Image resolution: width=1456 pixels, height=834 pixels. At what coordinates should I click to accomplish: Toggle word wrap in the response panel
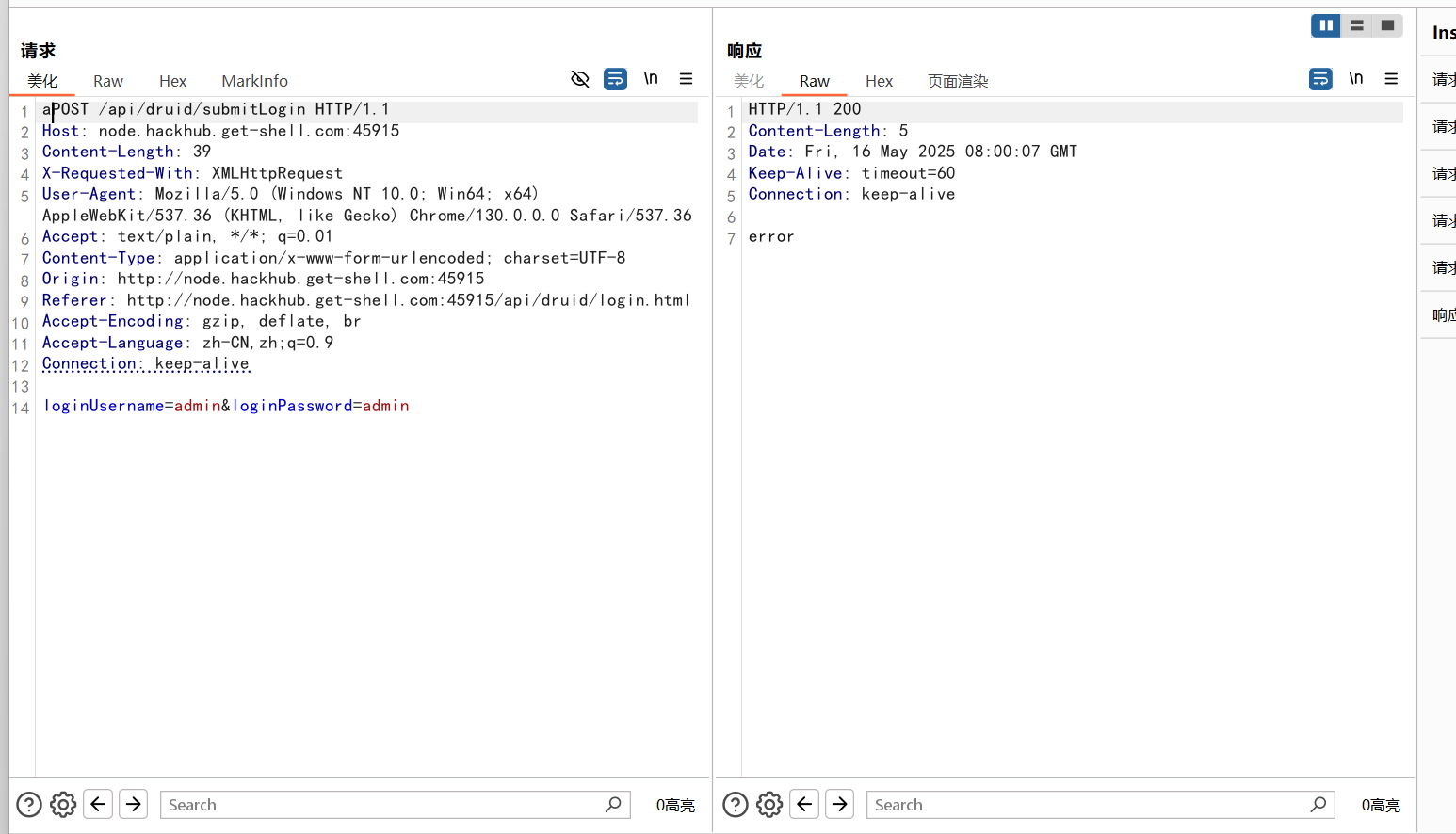[x=1320, y=79]
